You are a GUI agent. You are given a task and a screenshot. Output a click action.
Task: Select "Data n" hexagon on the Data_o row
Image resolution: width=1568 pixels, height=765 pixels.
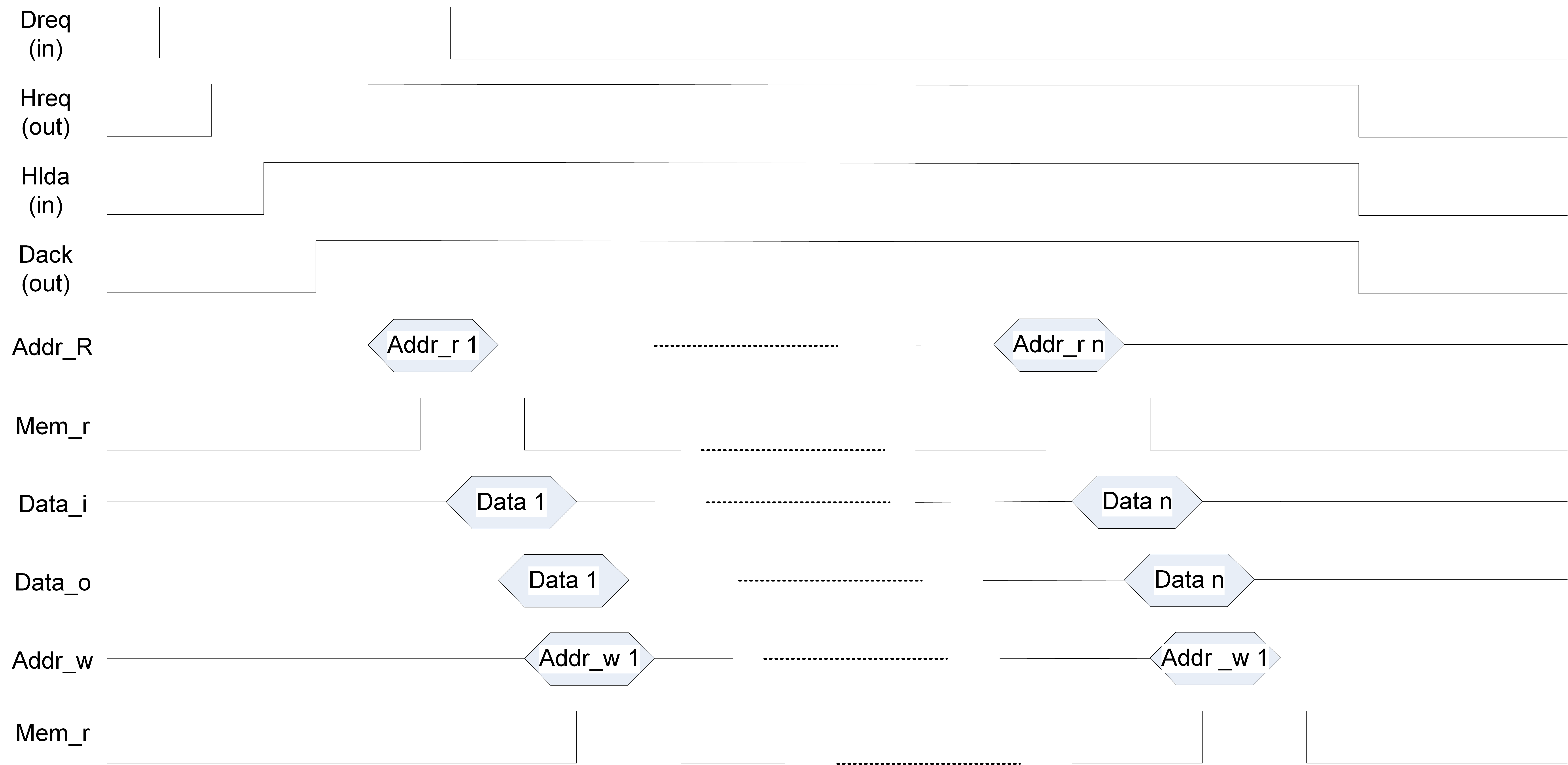(1189, 580)
